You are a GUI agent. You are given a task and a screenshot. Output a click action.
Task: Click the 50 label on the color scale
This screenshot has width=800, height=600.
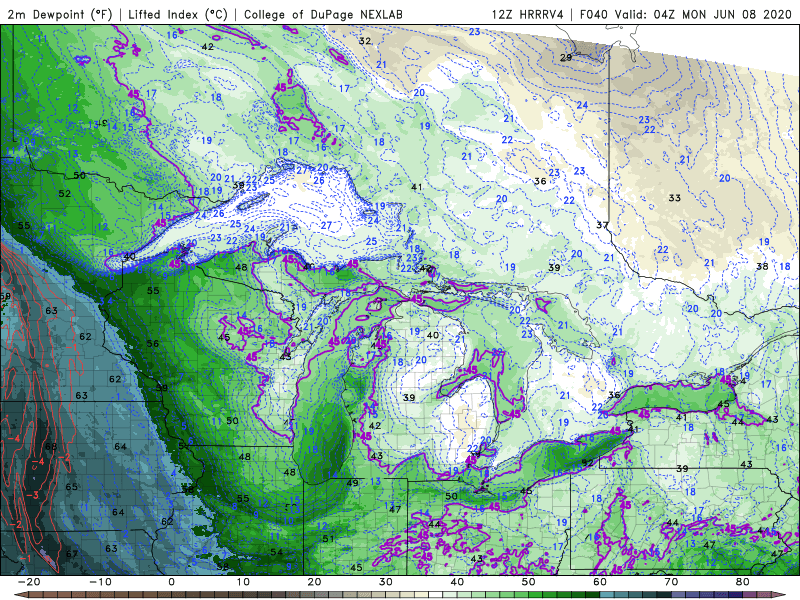[x=529, y=582]
